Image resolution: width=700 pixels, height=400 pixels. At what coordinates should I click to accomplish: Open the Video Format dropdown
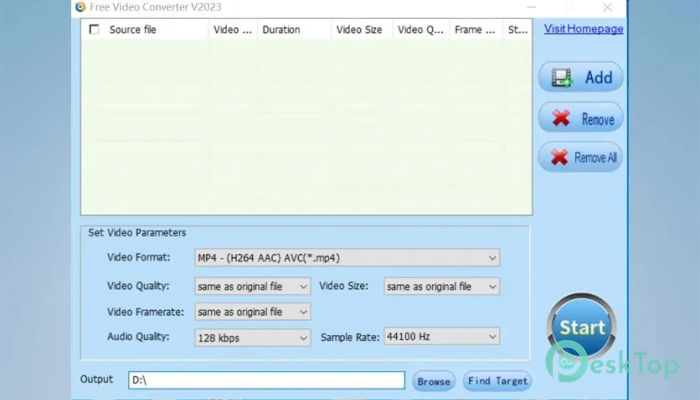pyautogui.click(x=347, y=258)
